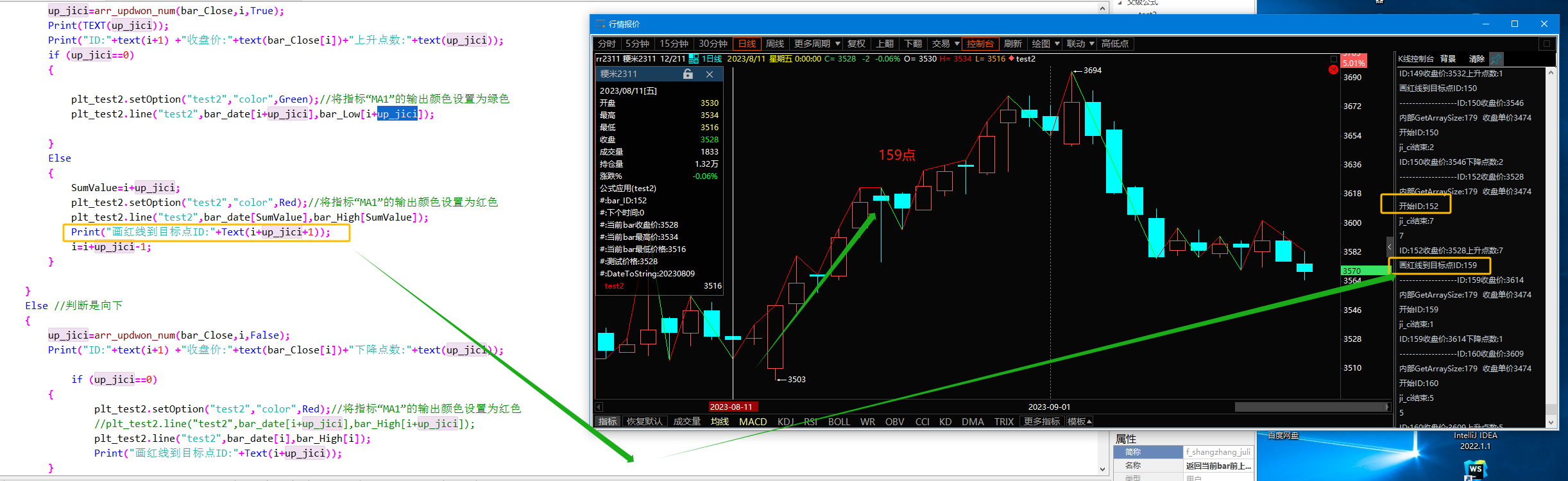Click 清除 to clear console output
The image size is (1568, 481).
point(1477,59)
